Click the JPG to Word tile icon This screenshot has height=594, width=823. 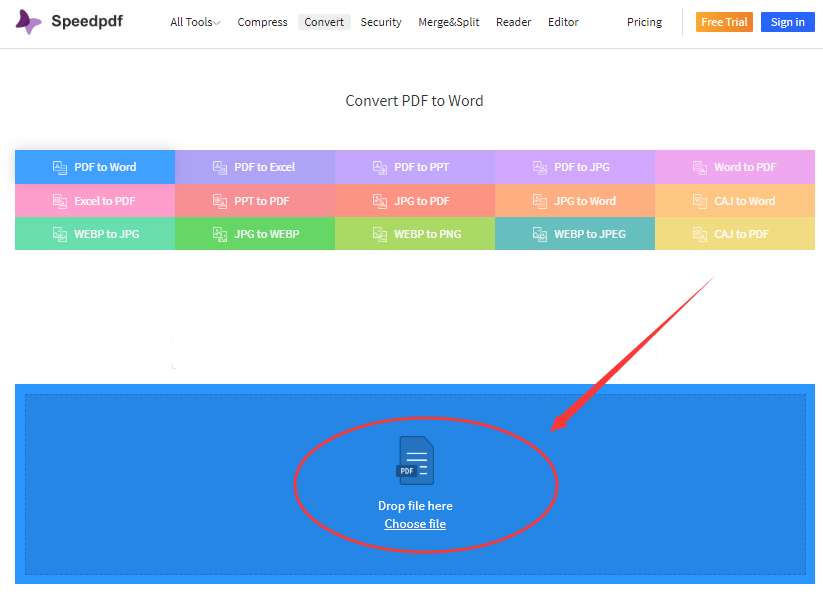540,201
